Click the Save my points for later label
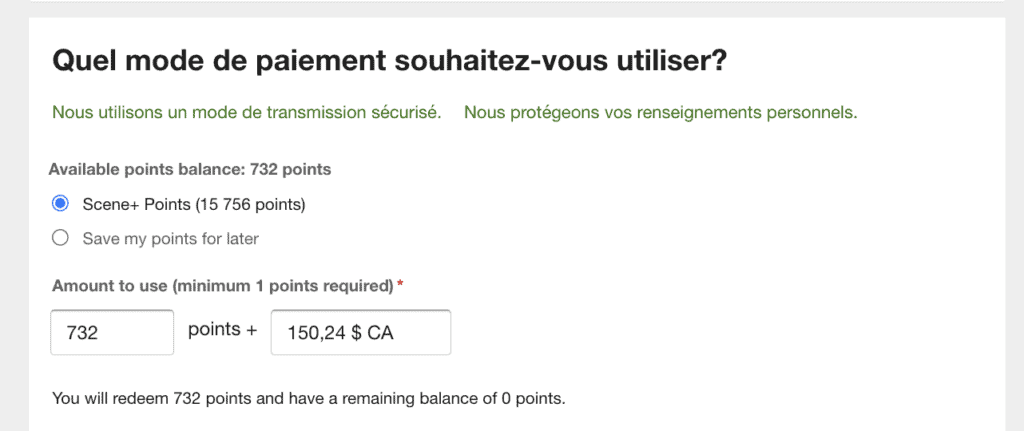The height and width of the screenshot is (431, 1024). tap(170, 238)
